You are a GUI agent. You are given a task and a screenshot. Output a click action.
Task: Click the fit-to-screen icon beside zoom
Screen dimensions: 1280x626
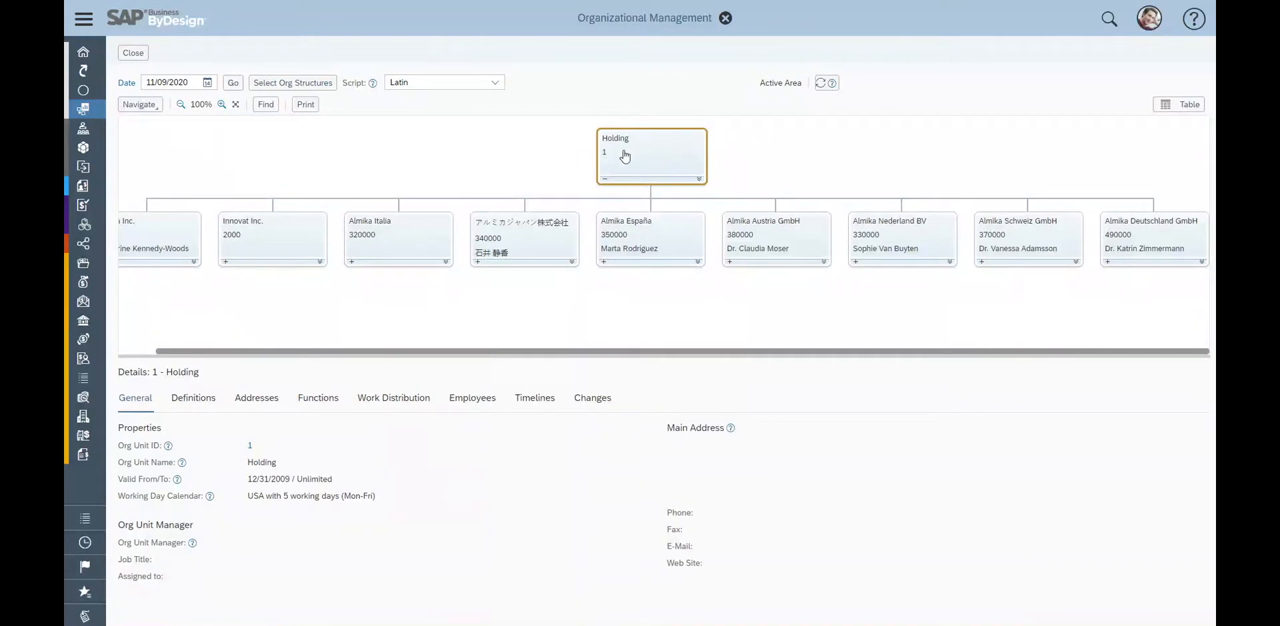[x=236, y=104]
